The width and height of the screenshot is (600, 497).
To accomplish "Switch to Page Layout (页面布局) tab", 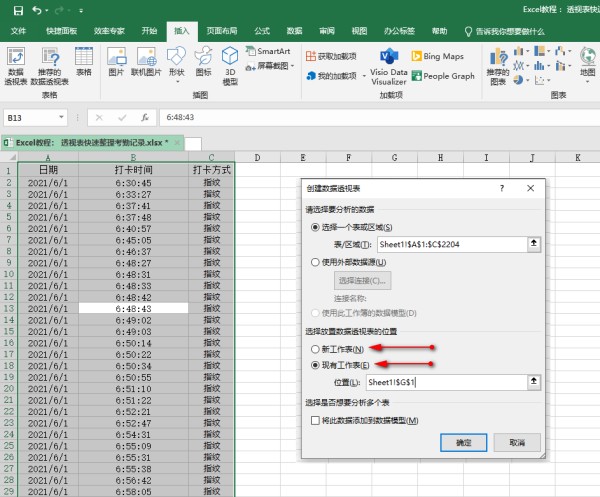I will [x=222, y=31].
